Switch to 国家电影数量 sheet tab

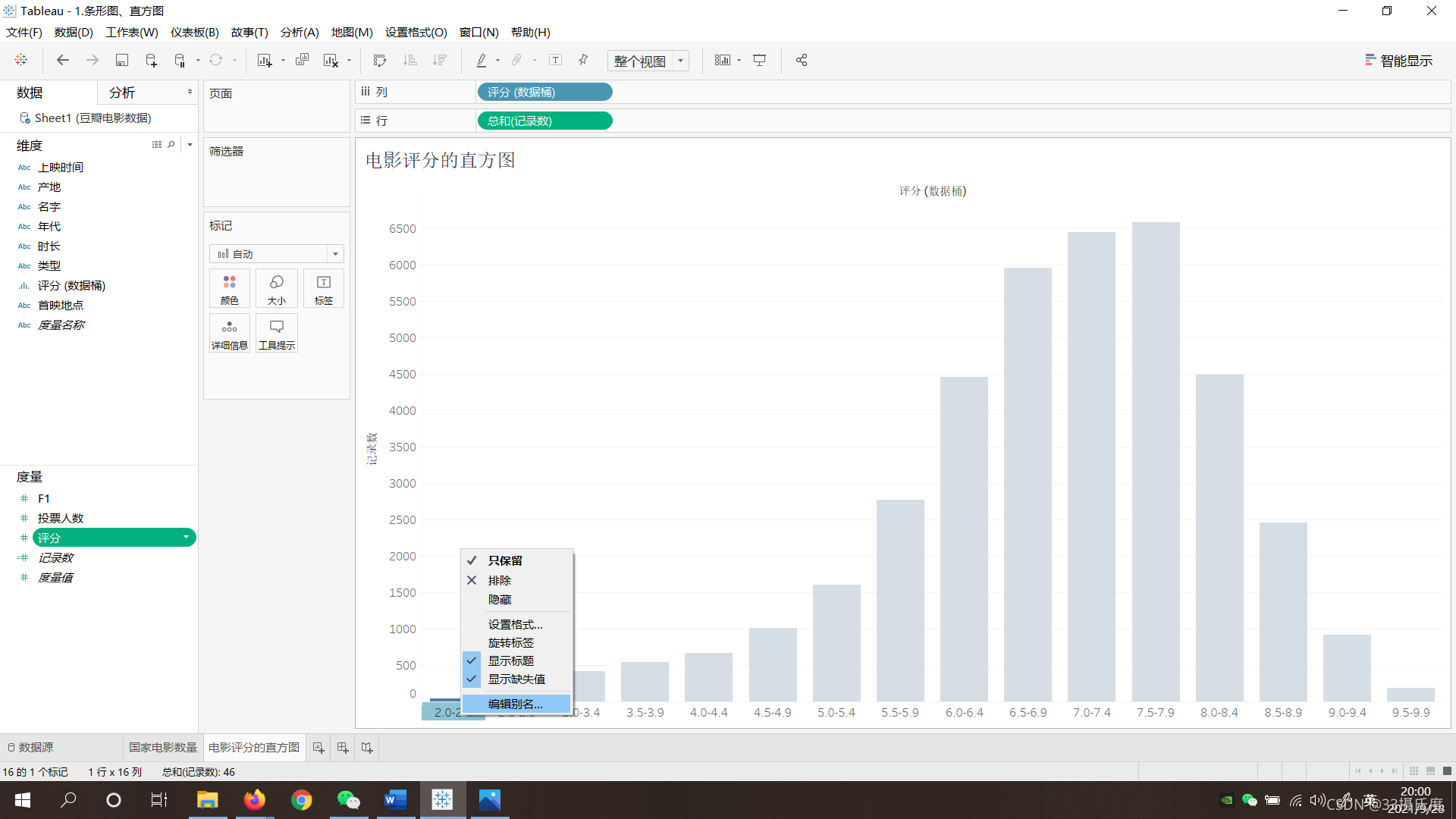point(162,748)
